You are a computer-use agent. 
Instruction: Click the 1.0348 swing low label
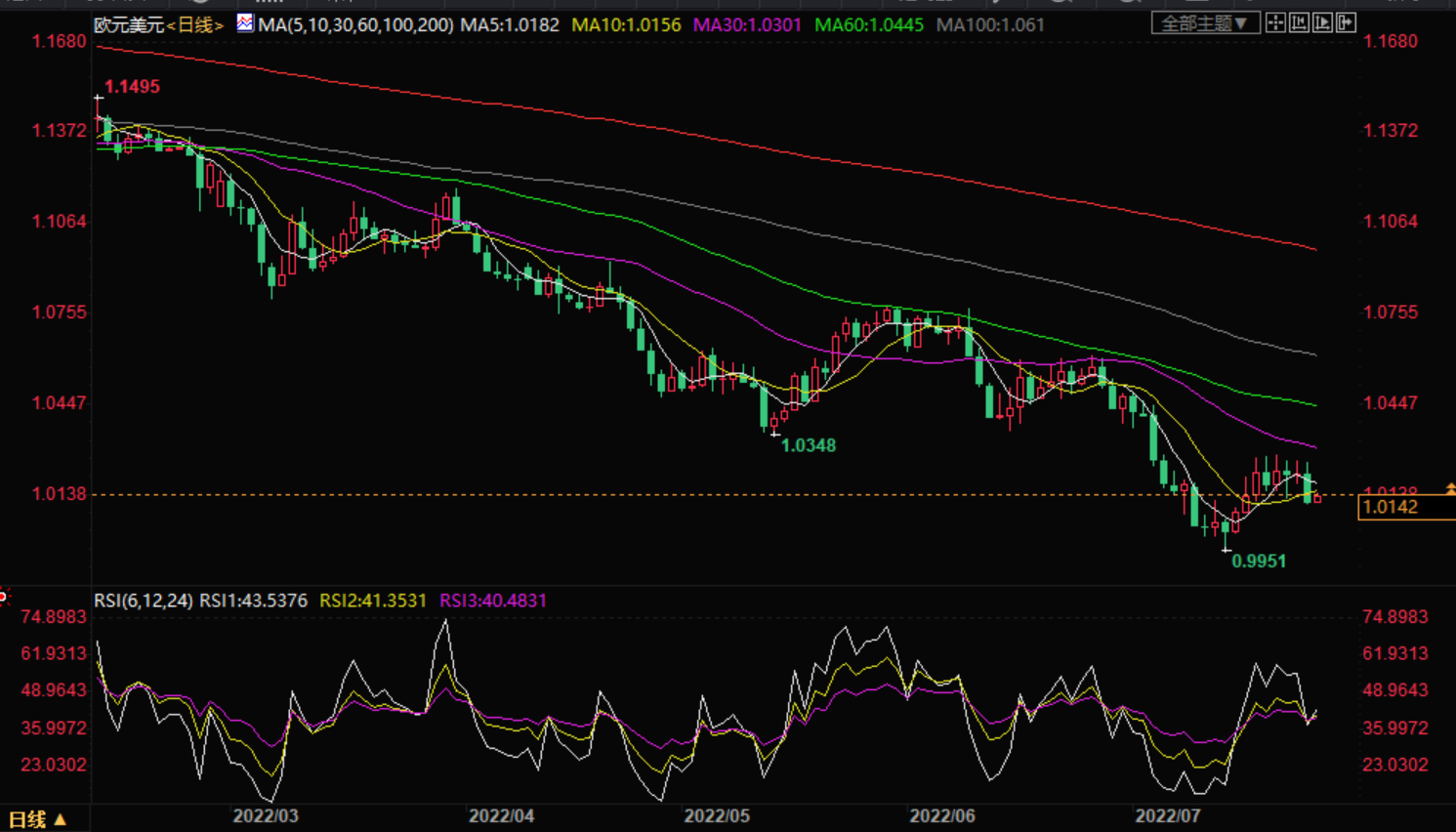(x=809, y=445)
